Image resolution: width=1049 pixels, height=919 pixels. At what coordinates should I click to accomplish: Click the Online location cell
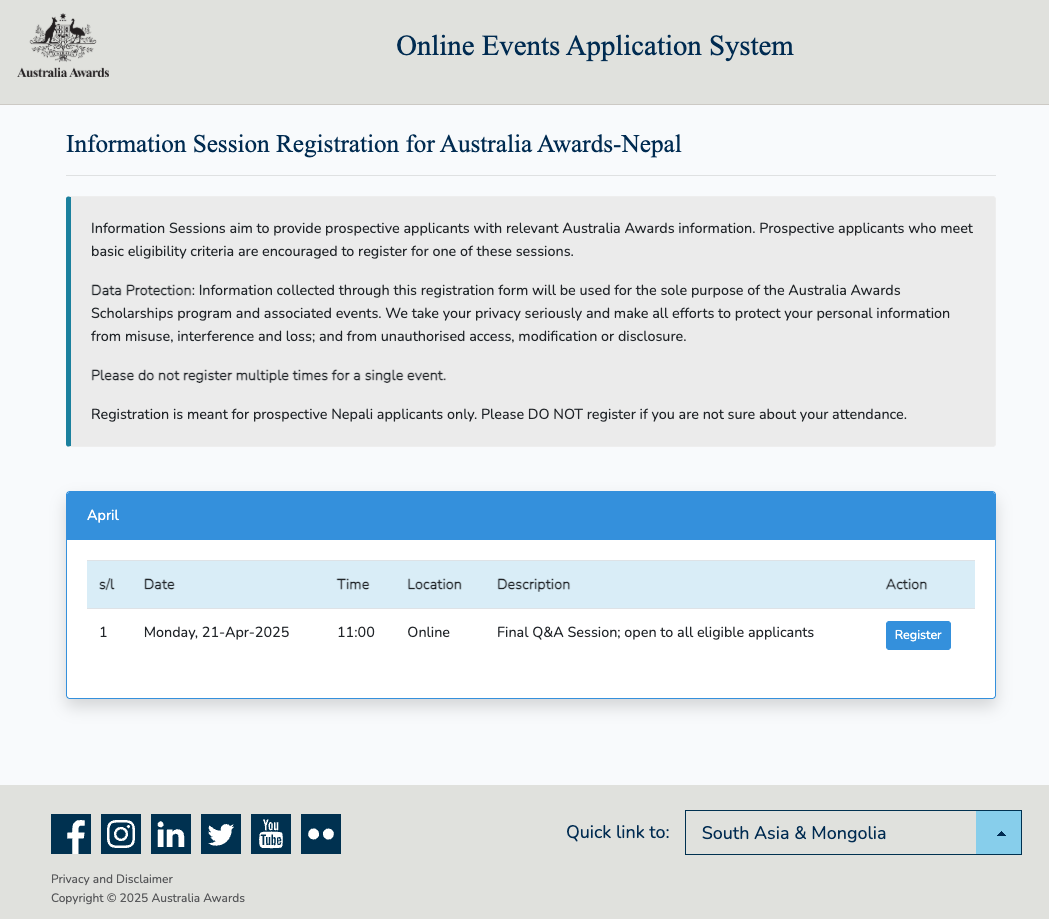[428, 633]
